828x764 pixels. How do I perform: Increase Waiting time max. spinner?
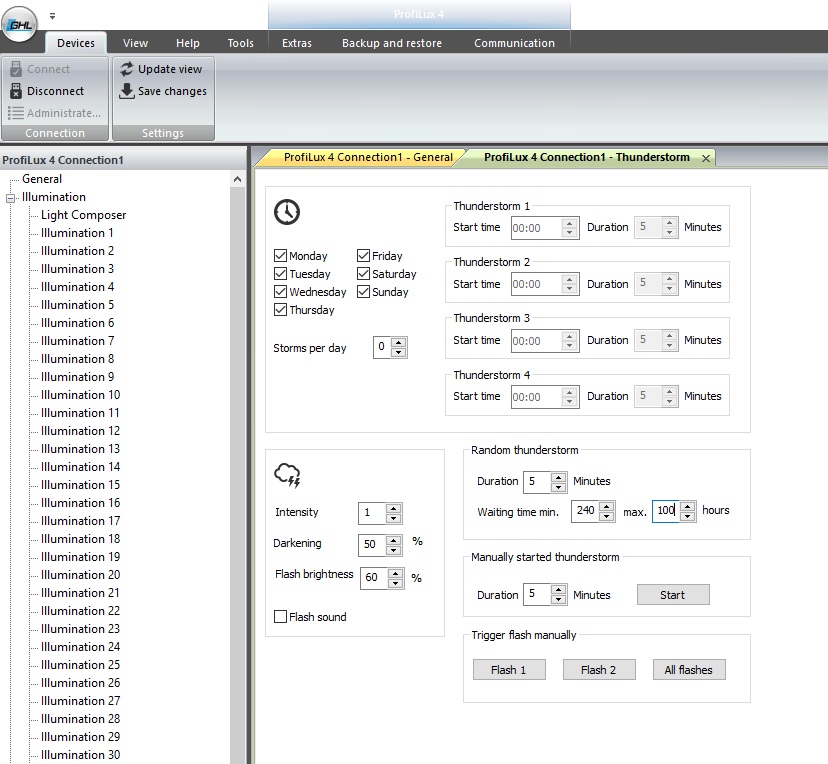[x=688, y=506]
